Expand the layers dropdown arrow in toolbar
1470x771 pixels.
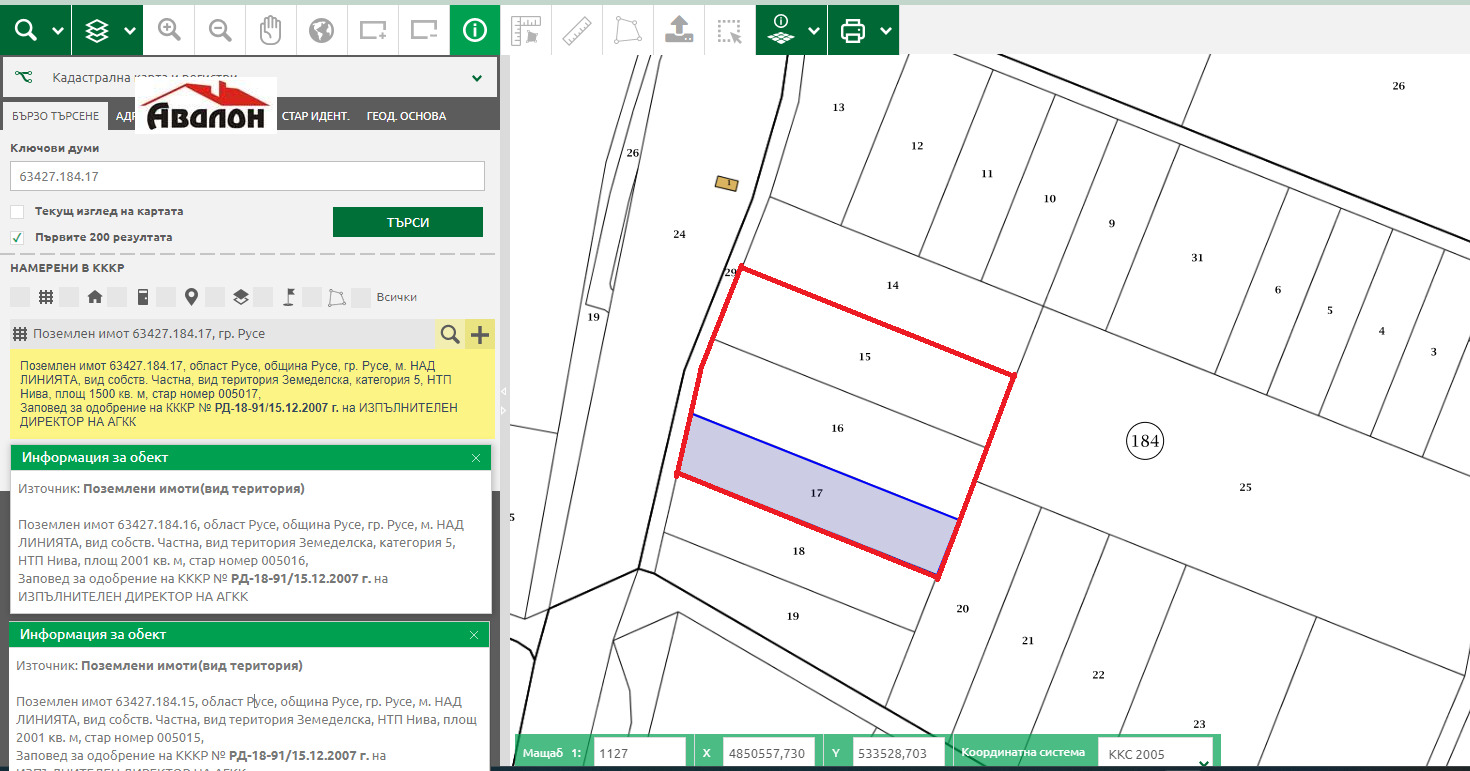pos(130,30)
